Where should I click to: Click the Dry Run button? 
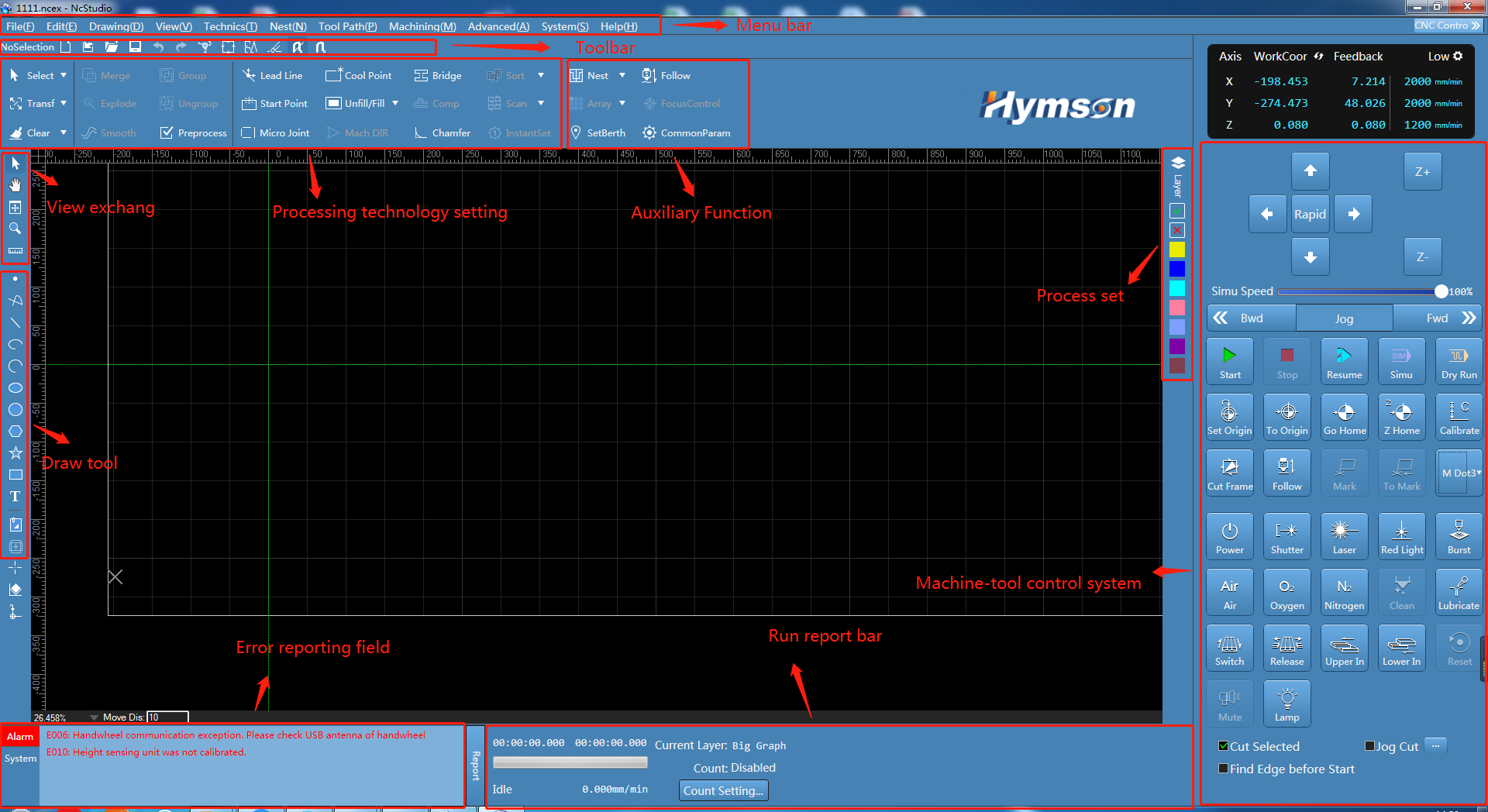coord(1459,362)
